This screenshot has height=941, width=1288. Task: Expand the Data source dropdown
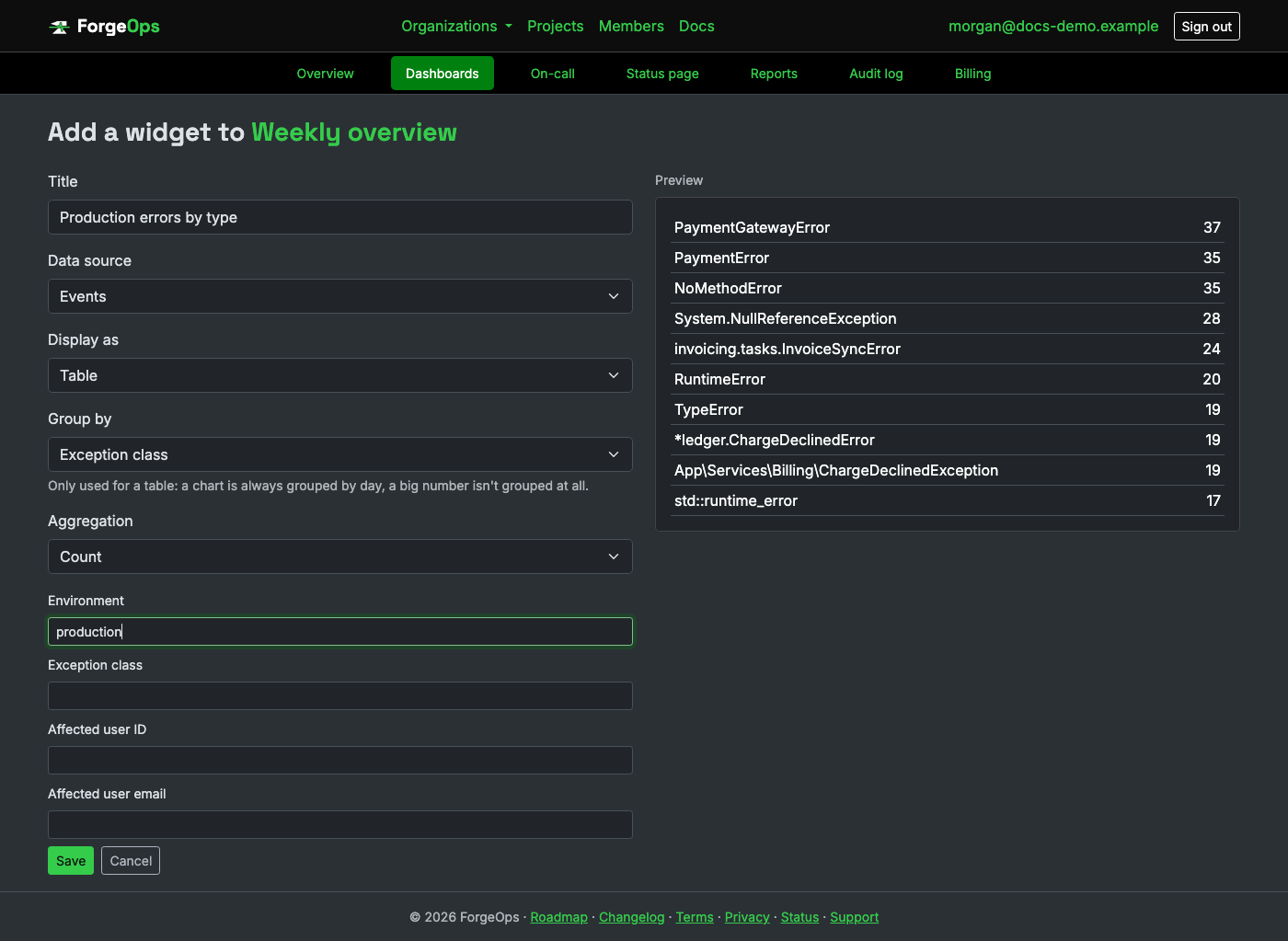(x=340, y=296)
